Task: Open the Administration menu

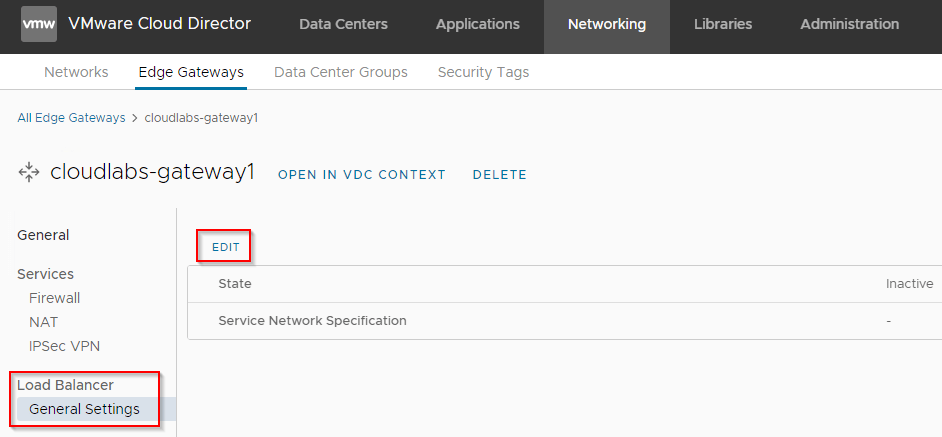Action: 849,24
